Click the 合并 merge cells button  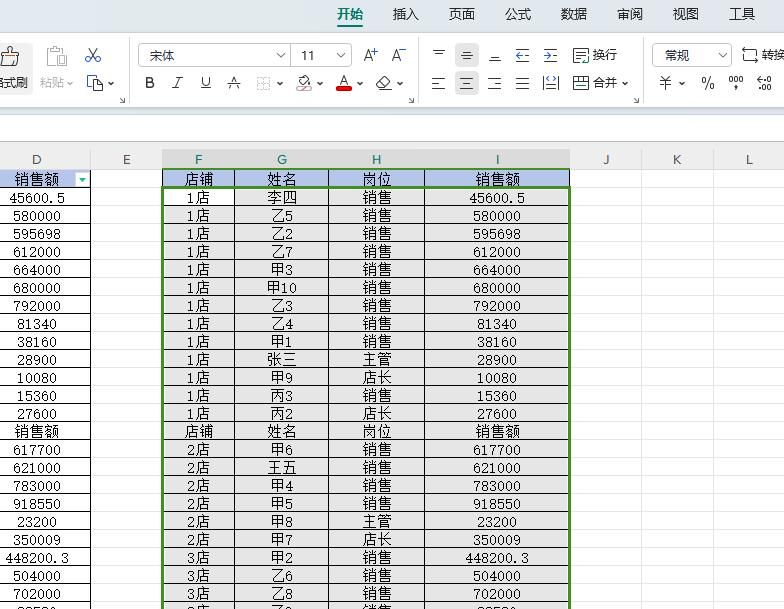coord(594,83)
